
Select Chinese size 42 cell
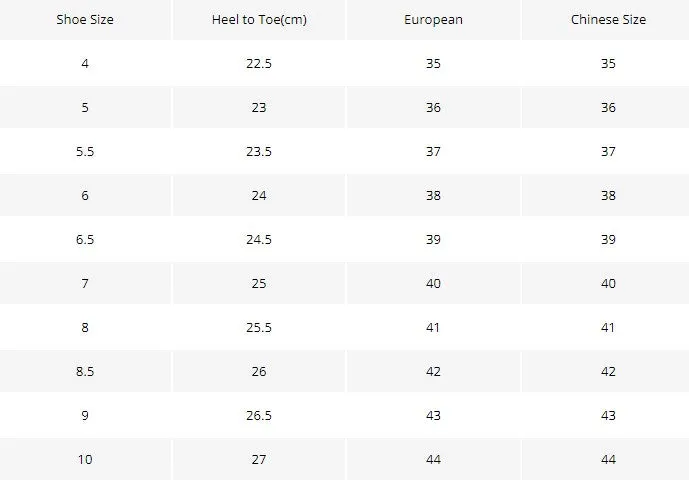608,371
